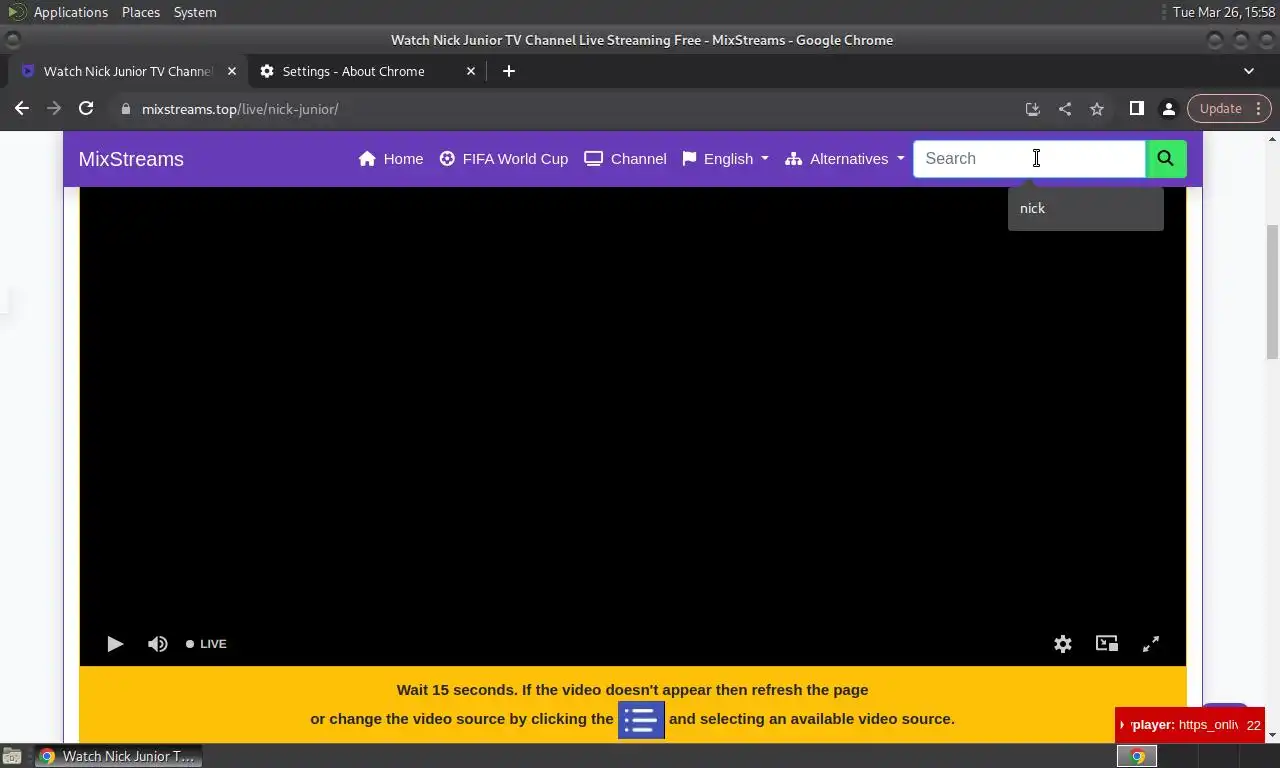Viewport: 1280px width, 768px height.
Task: Click the green search magnifier button
Action: tap(1165, 159)
